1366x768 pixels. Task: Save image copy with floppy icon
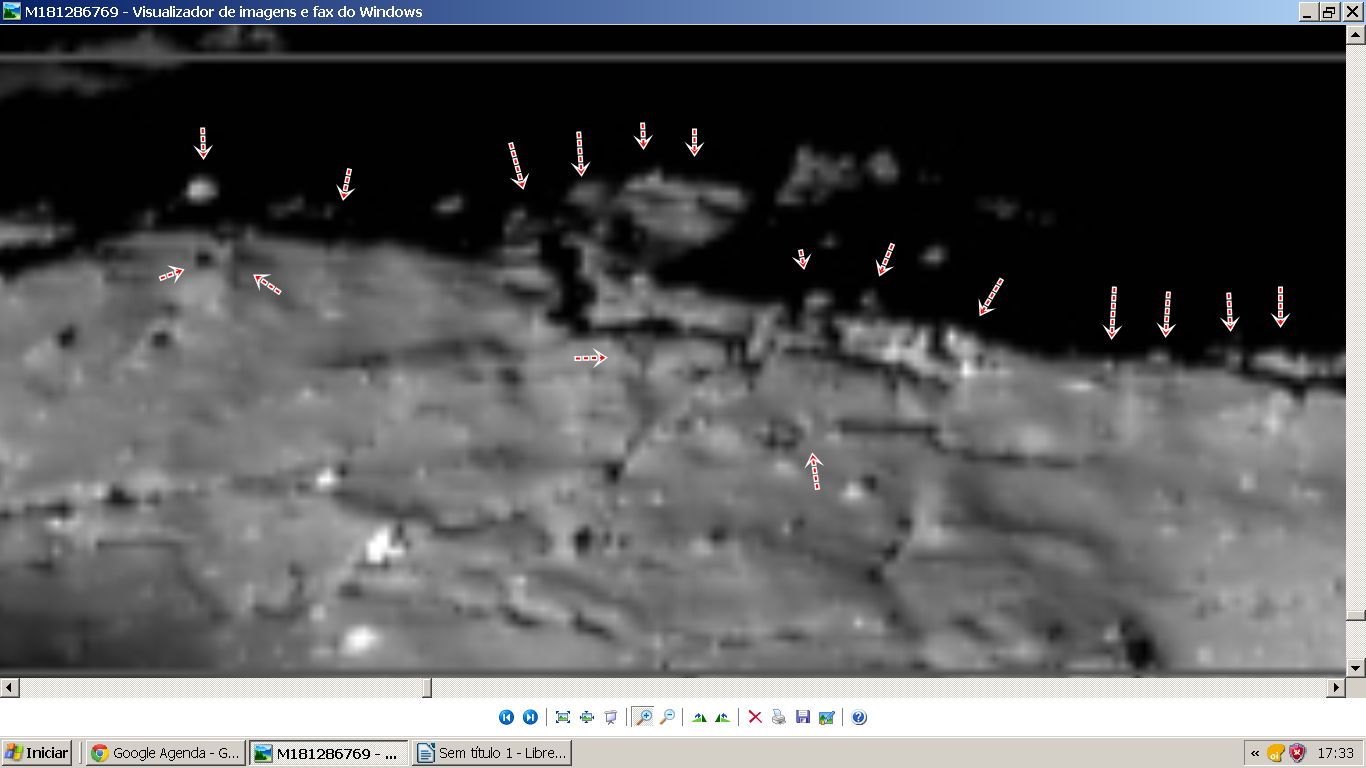(803, 717)
